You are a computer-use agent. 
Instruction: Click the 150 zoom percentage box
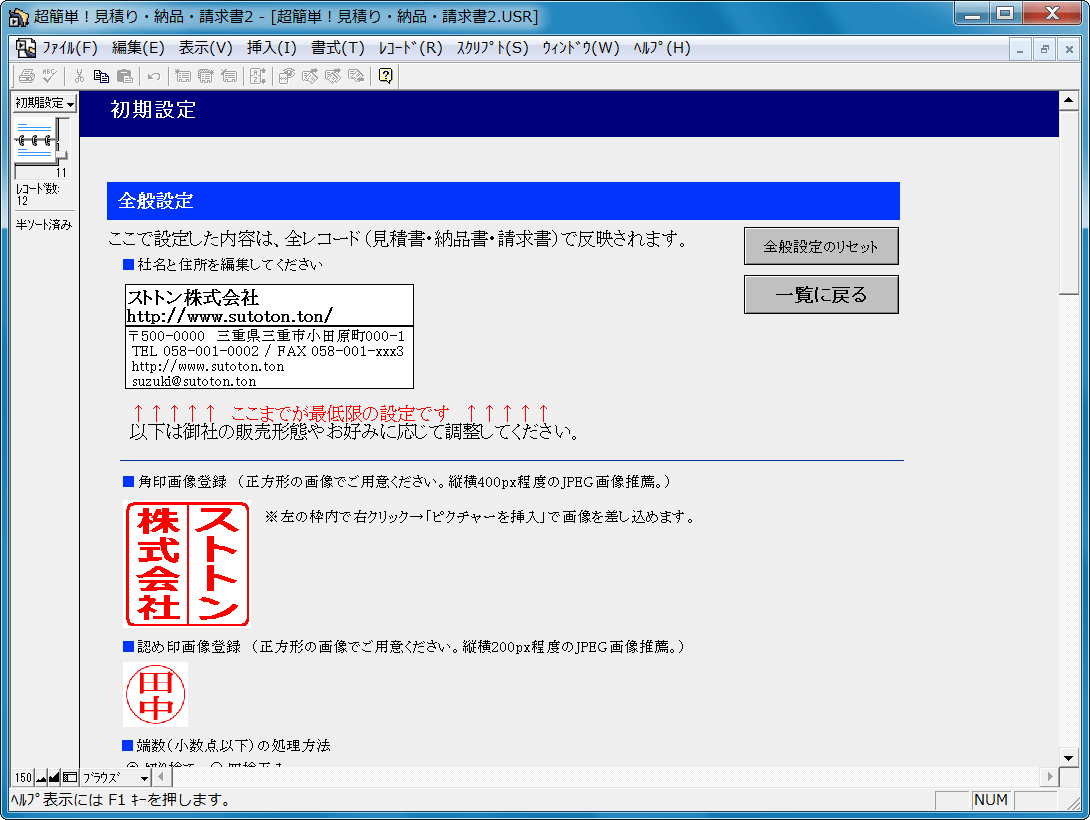point(24,778)
